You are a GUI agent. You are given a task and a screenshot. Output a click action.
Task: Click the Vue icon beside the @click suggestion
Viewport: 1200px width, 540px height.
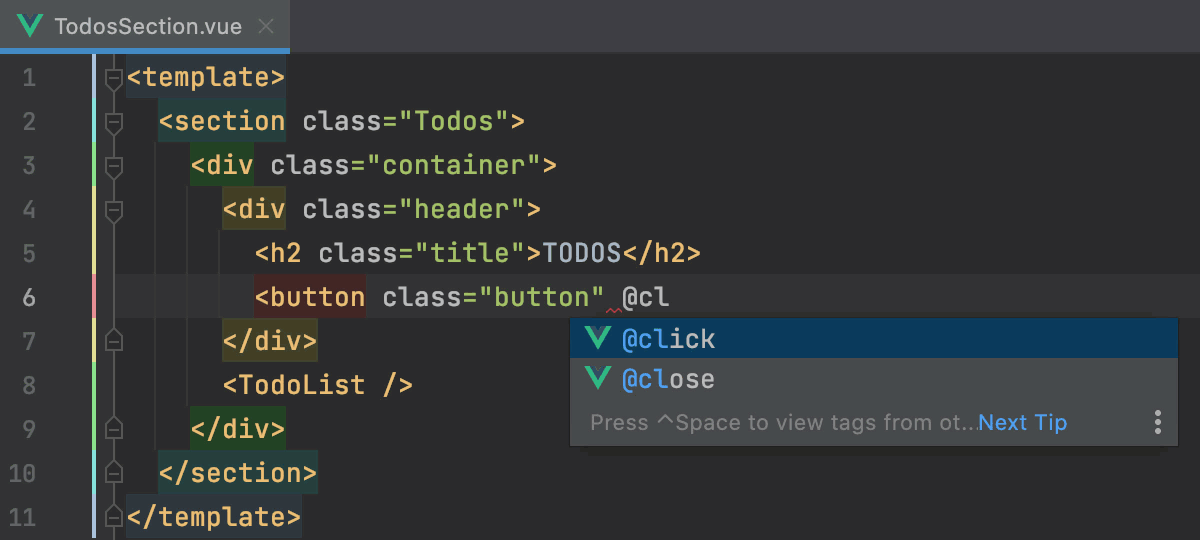pyautogui.click(x=598, y=338)
